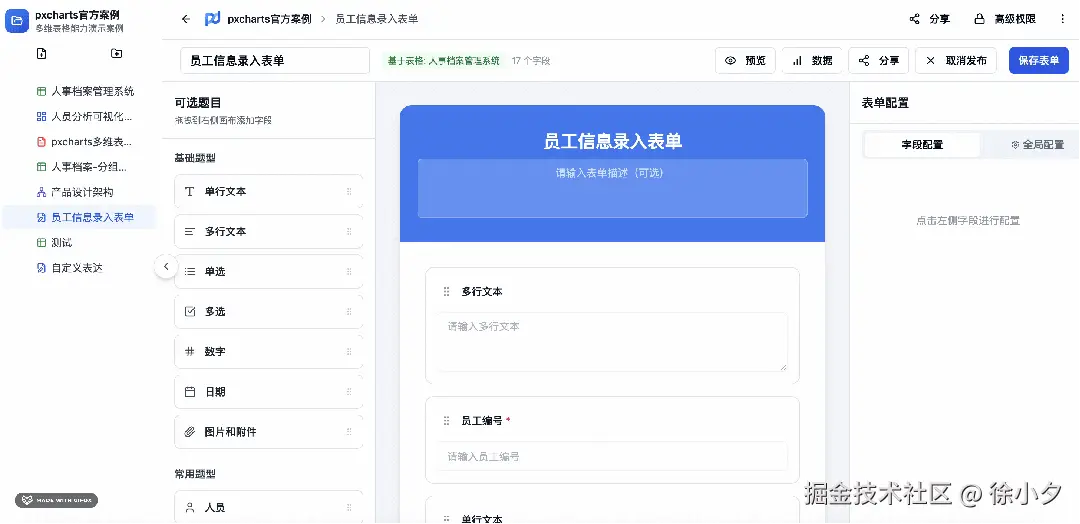Open the three-dot more menu

point(1062,19)
